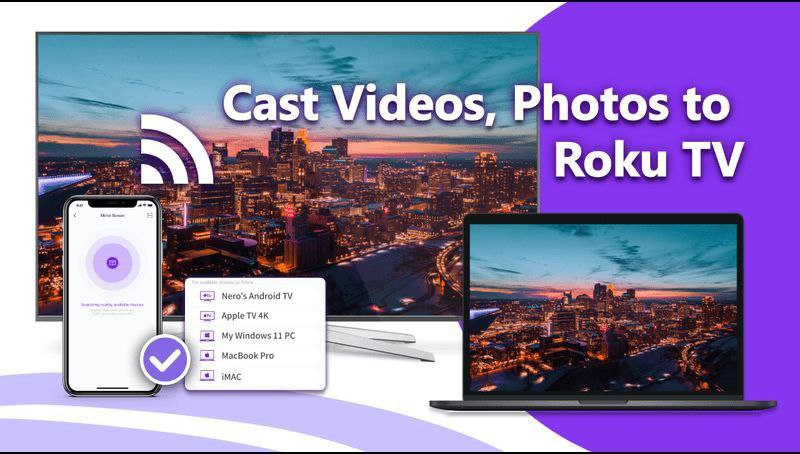Click the Roku TV headline text

coord(648,159)
